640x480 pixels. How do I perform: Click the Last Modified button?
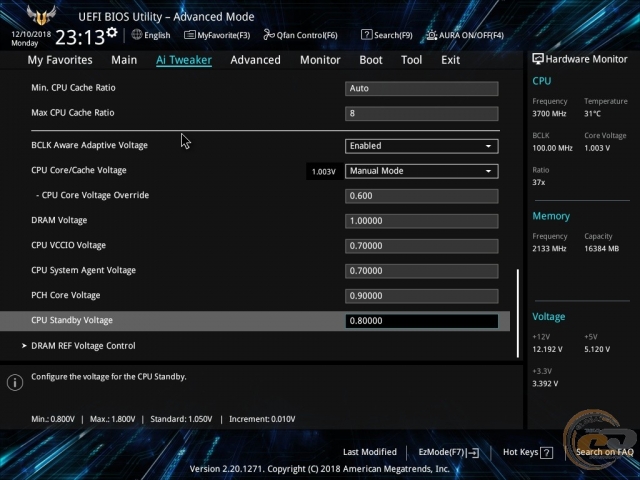370,452
